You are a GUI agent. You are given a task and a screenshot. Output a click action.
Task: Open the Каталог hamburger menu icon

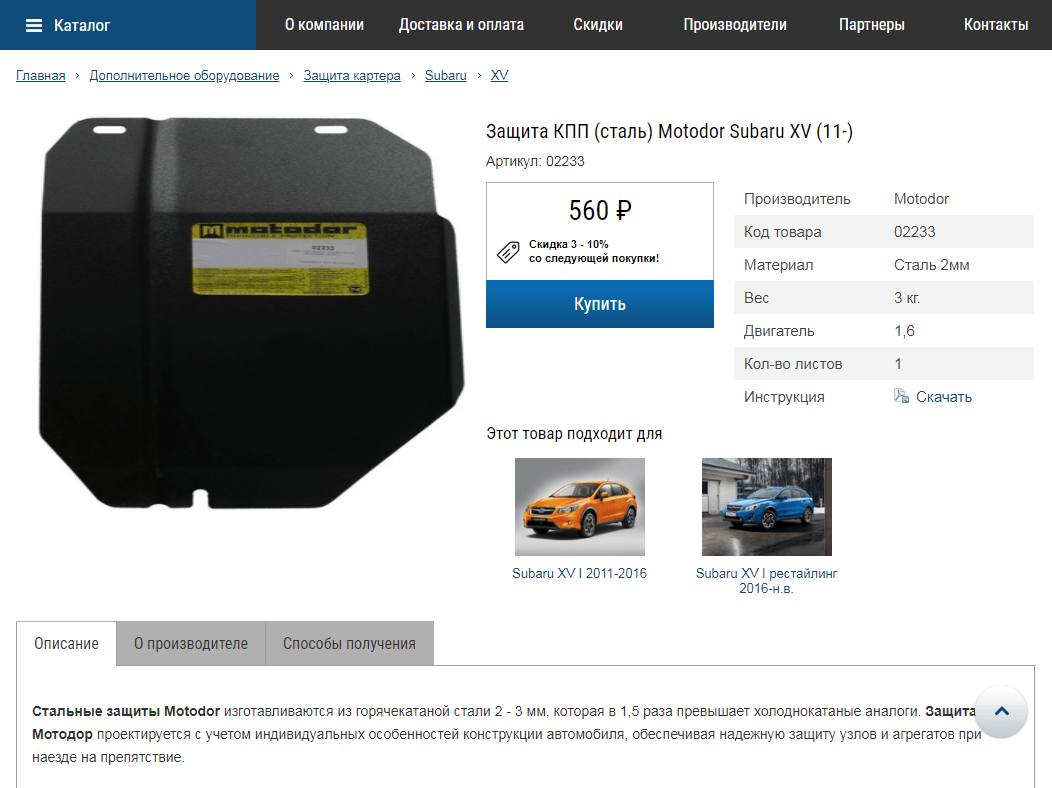point(34,25)
